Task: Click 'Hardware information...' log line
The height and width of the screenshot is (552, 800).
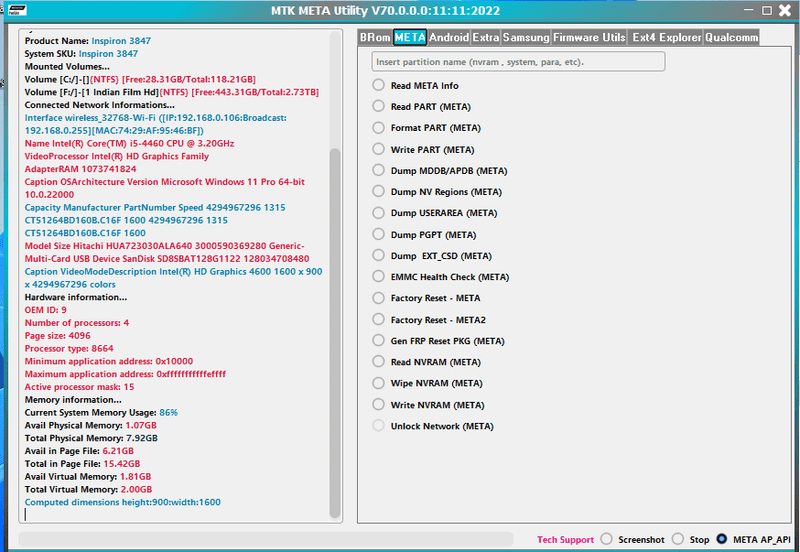Action: [x=76, y=297]
